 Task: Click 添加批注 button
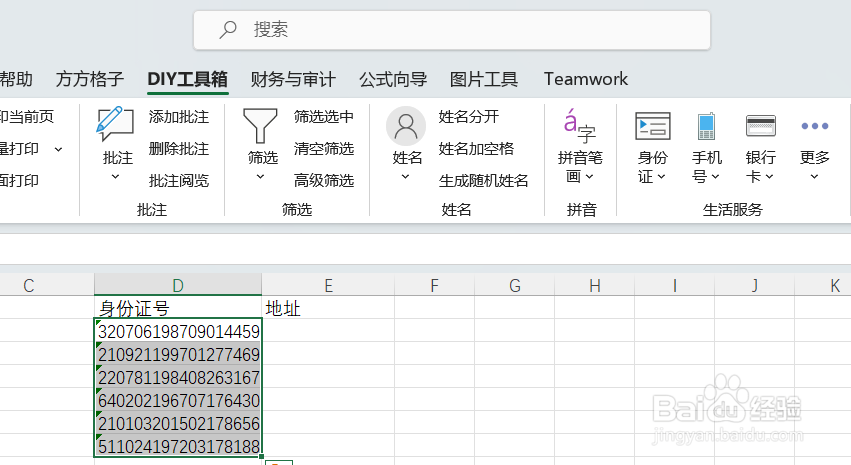pos(179,117)
